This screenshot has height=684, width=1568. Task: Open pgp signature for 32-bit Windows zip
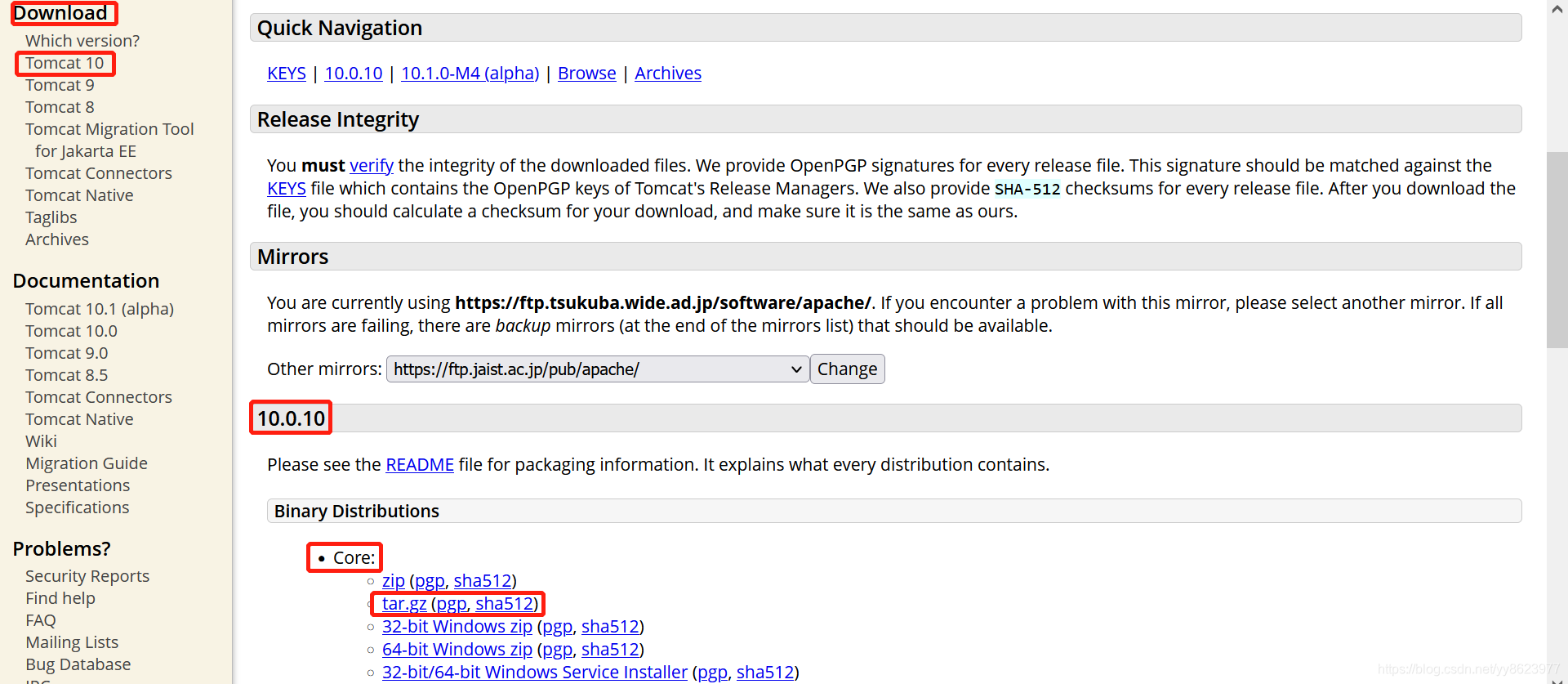coord(558,627)
